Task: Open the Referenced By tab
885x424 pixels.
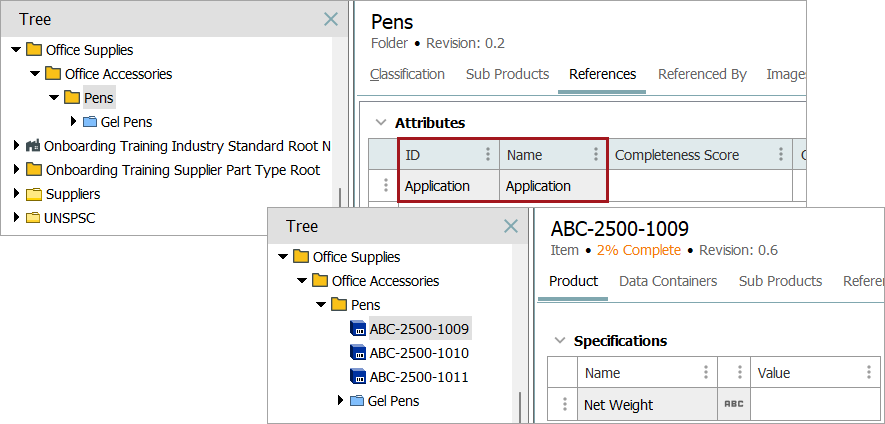Action: tap(702, 74)
